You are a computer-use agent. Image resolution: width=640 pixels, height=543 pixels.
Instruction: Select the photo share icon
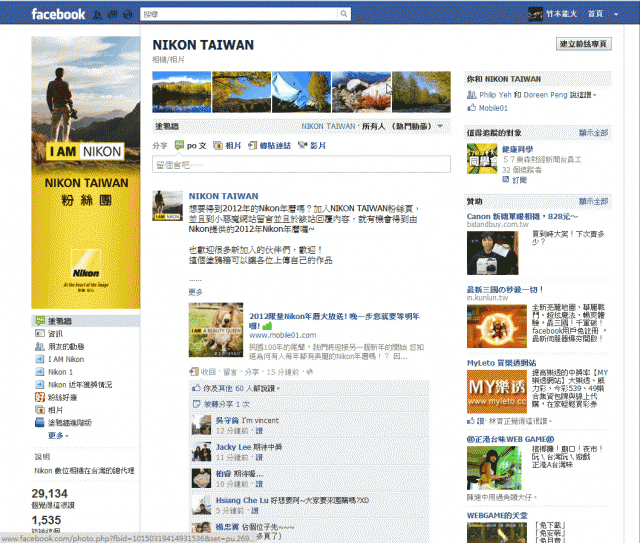(218, 145)
